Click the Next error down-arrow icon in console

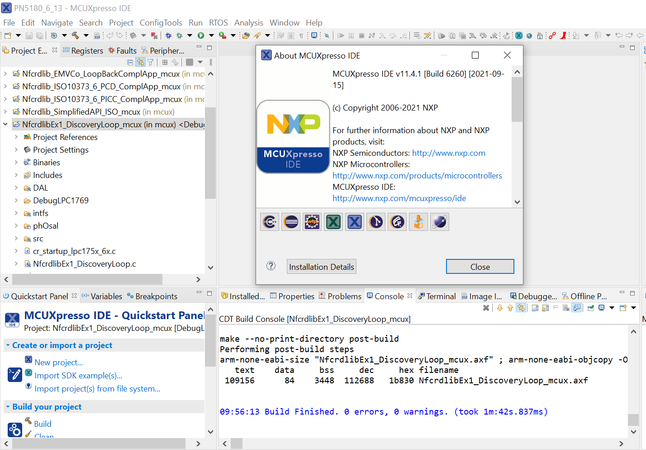(500, 308)
